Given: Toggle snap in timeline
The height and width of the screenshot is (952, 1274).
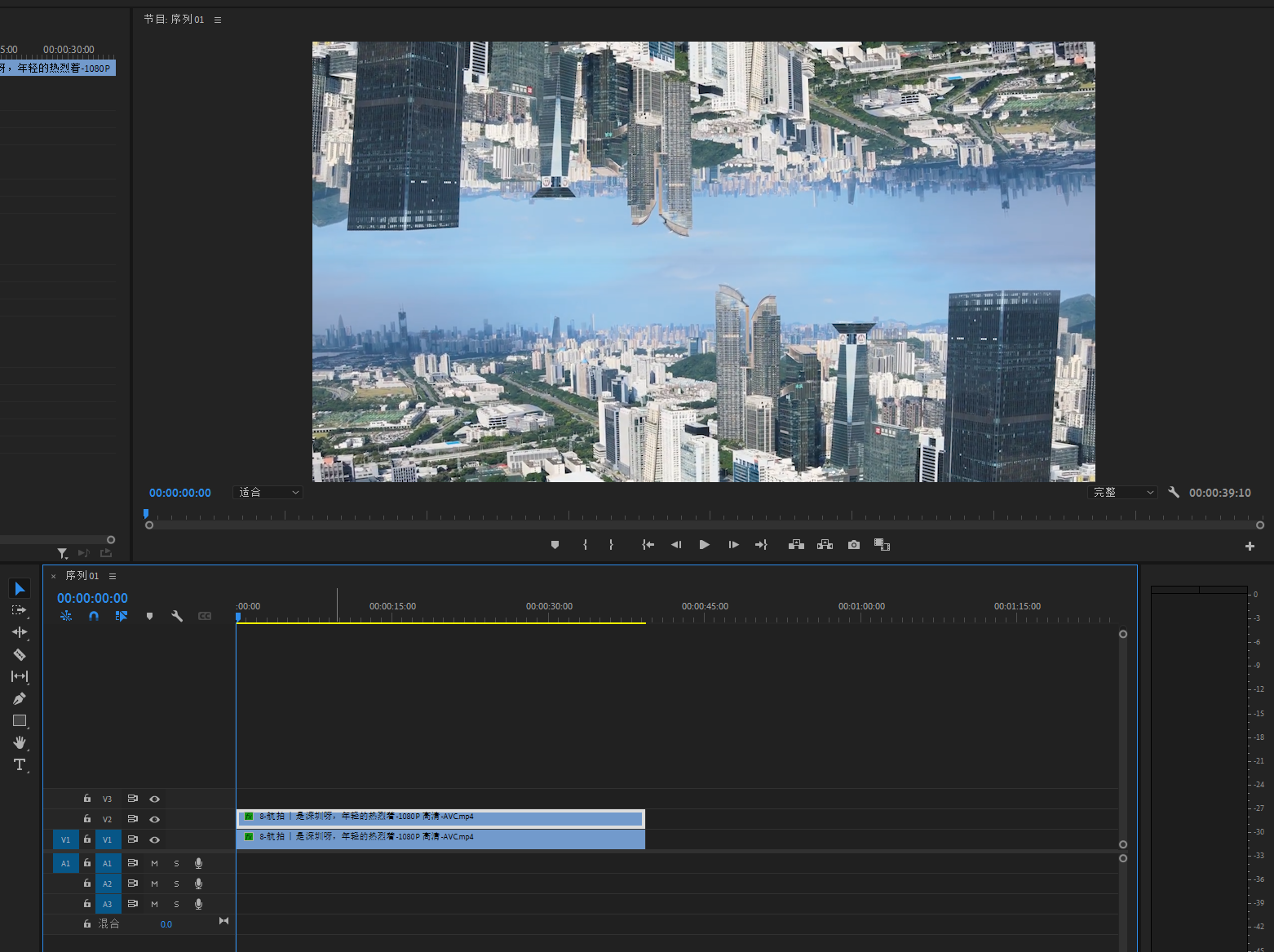Looking at the screenshot, I should (94, 617).
